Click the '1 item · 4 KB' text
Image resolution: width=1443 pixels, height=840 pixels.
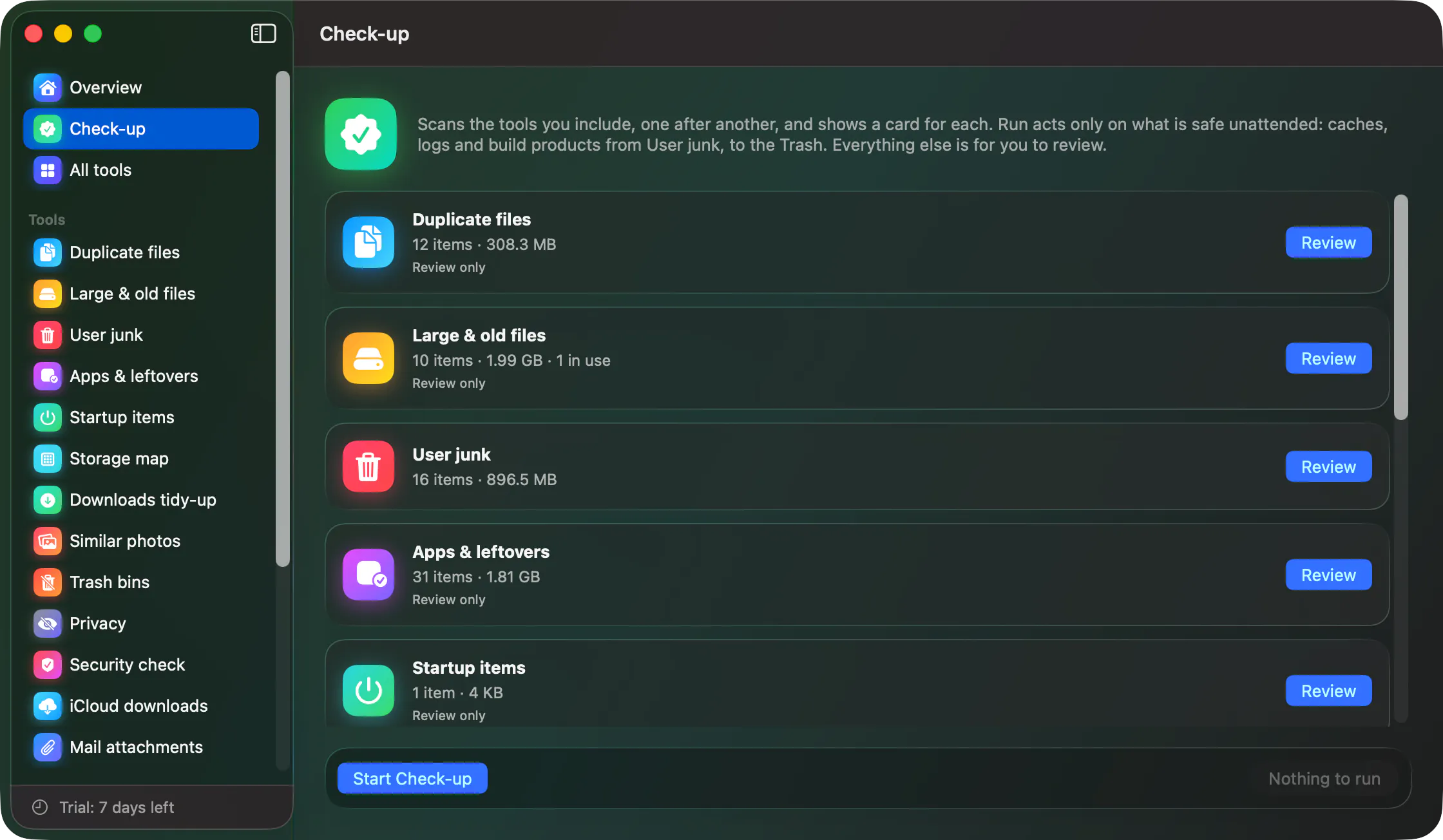(x=457, y=693)
